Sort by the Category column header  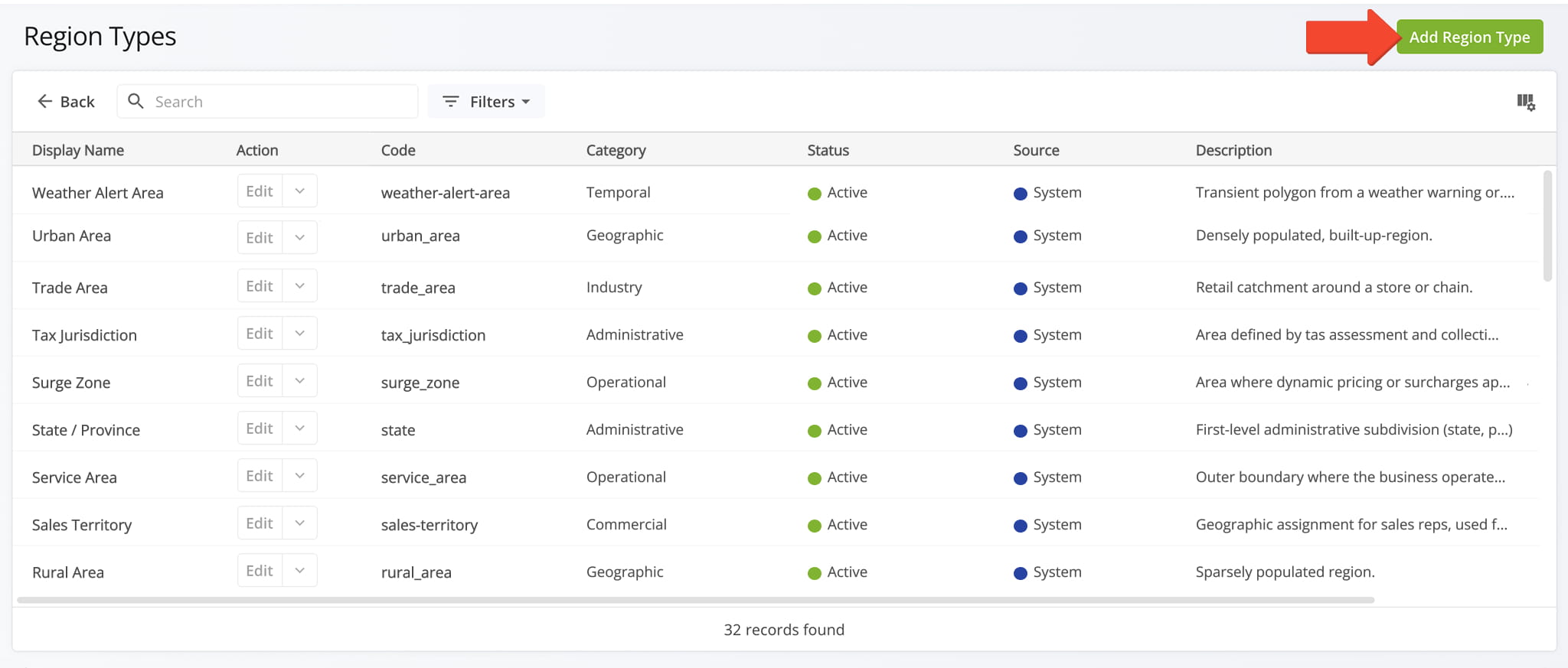click(x=616, y=150)
